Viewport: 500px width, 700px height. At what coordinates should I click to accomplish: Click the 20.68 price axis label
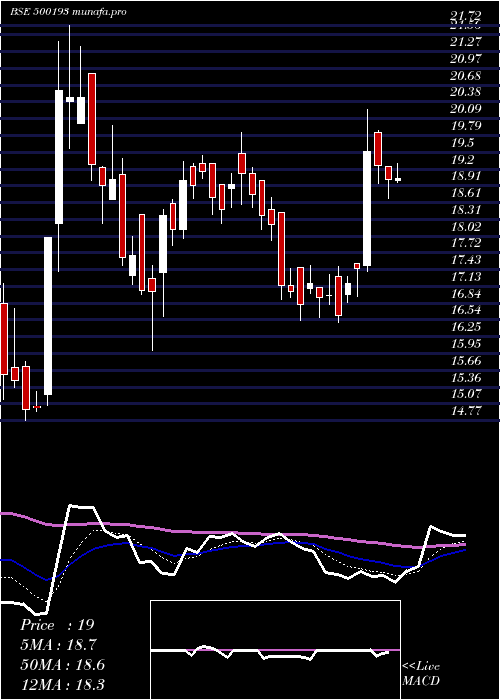pos(466,75)
